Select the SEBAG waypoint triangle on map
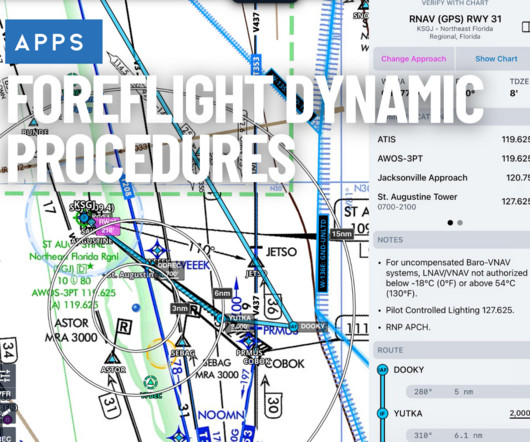The height and width of the screenshot is (442, 530). (183, 342)
